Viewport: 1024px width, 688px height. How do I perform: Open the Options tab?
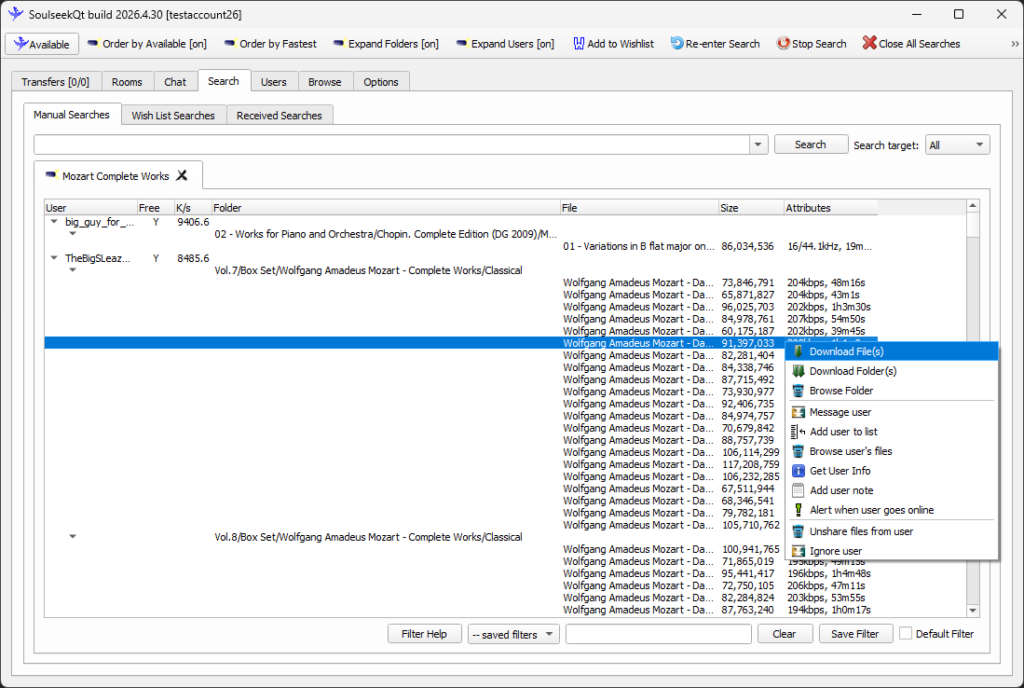click(381, 82)
